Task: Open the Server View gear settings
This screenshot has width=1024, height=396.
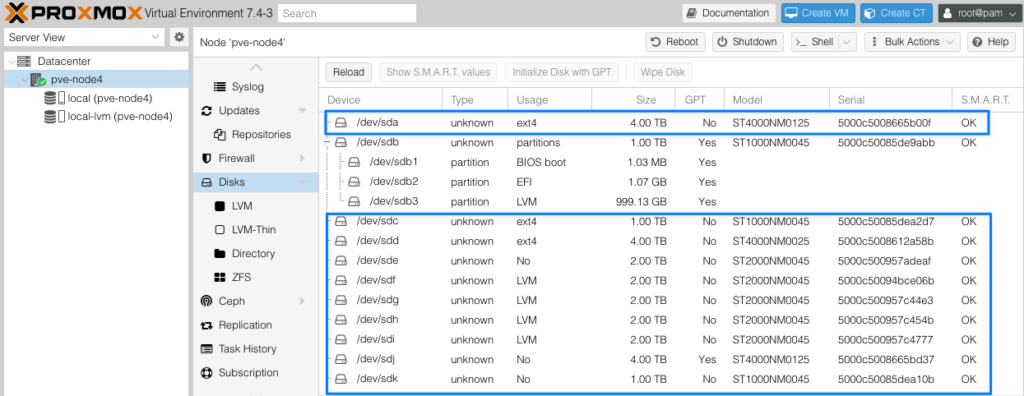Action: click(x=178, y=37)
